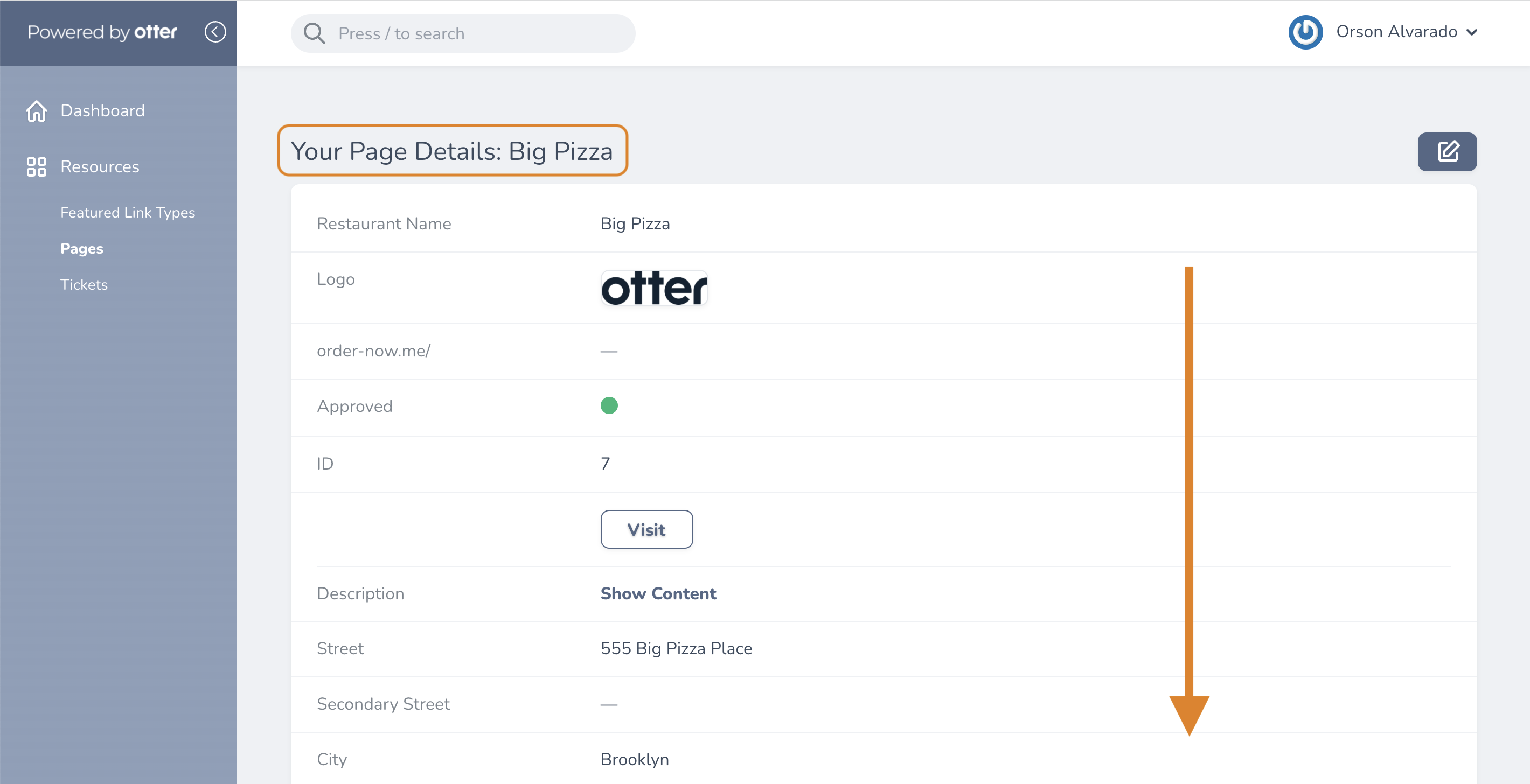Click the Show Content link

click(658, 593)
